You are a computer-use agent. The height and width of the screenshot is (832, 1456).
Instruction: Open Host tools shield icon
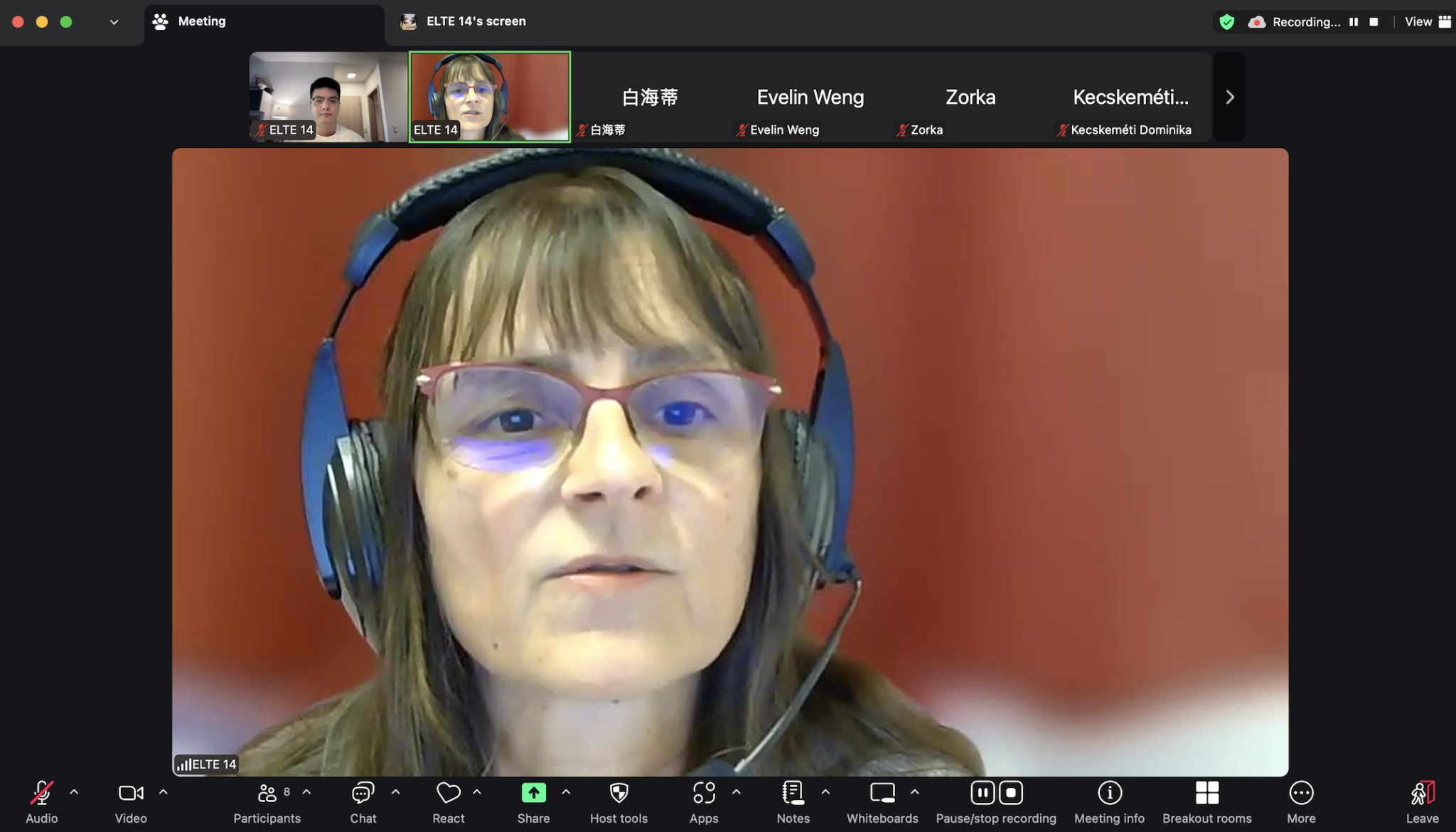tap(619, 793)
